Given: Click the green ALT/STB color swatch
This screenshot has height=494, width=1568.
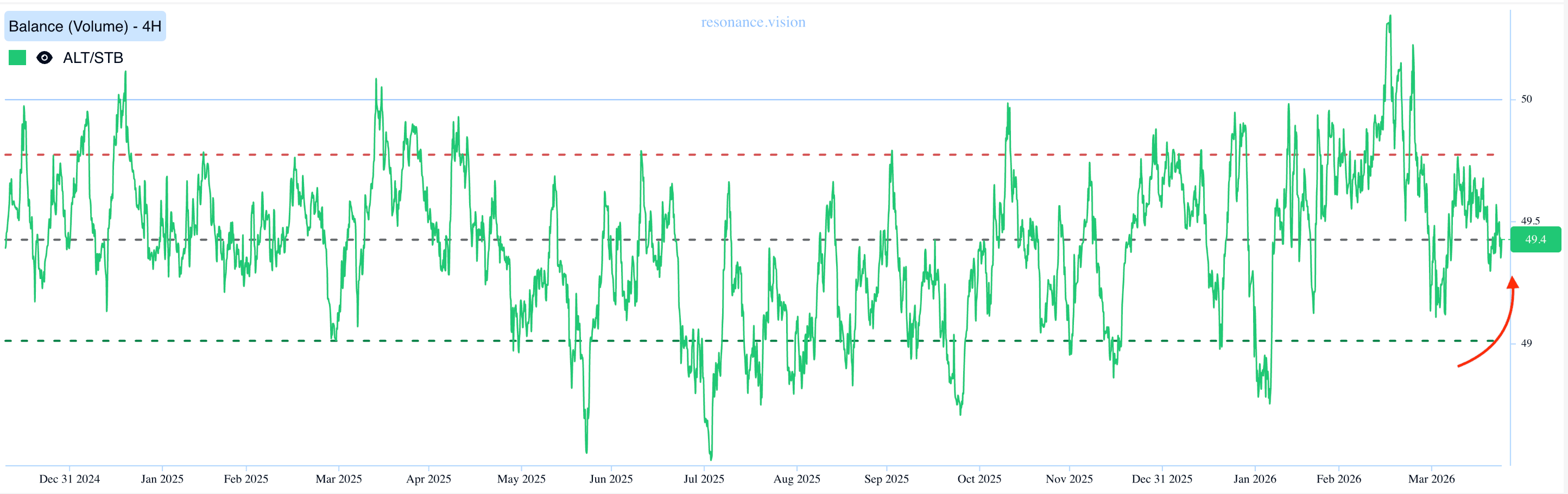Looking at the screenshot, I should [17, 58].
